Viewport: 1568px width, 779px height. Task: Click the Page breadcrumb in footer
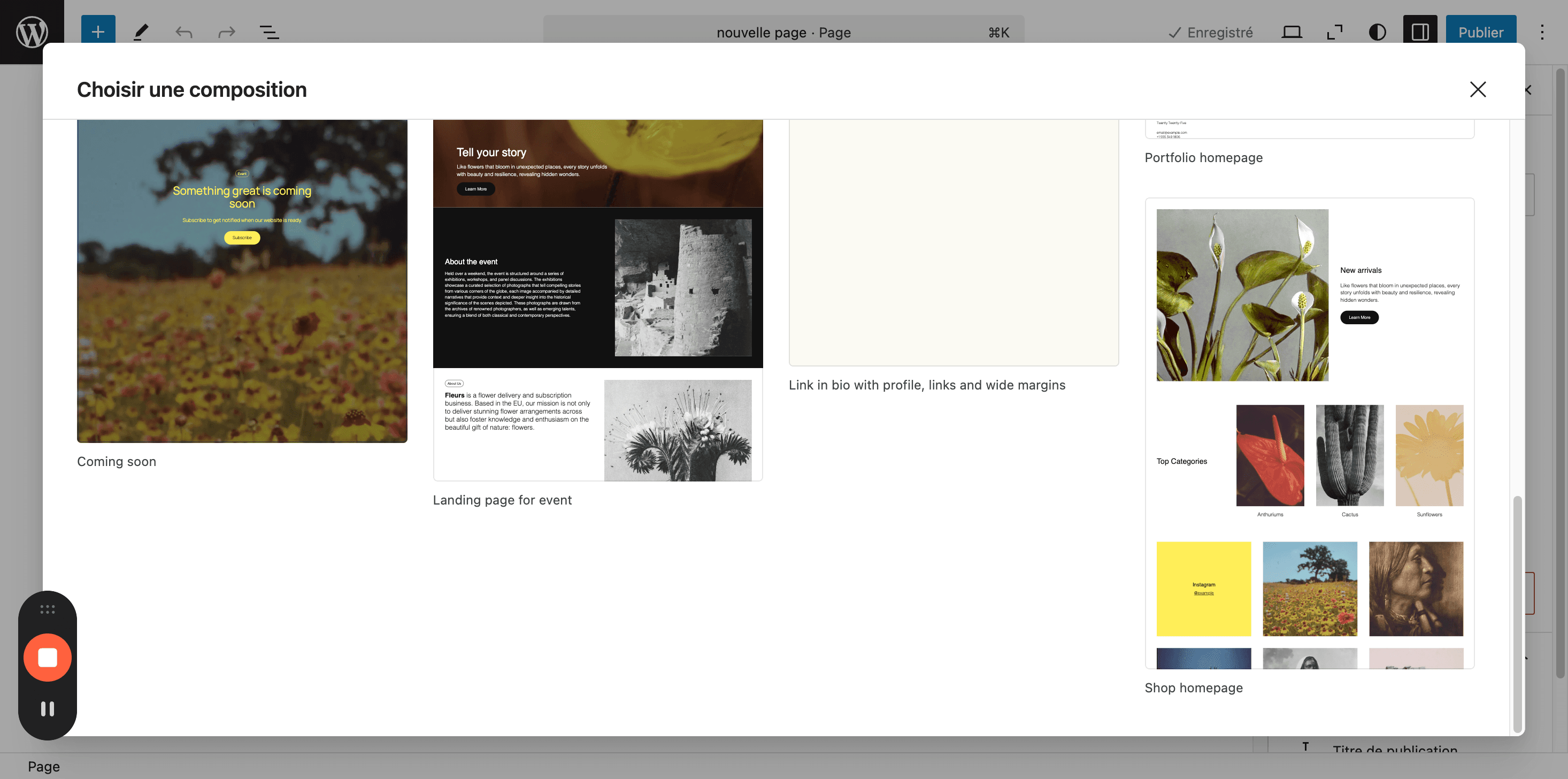(x=43, y=766)
